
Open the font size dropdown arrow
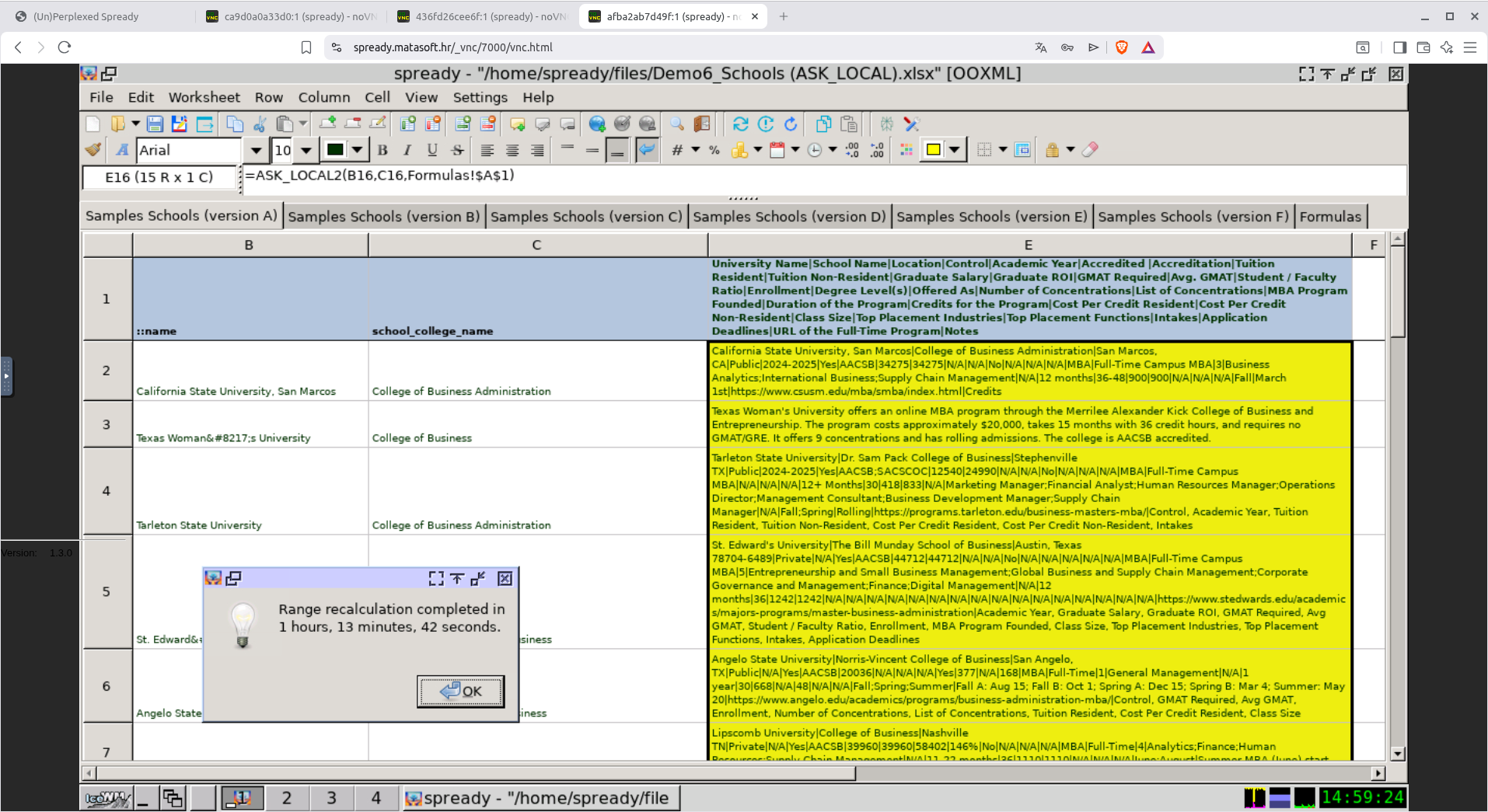[x=306, y=150]
